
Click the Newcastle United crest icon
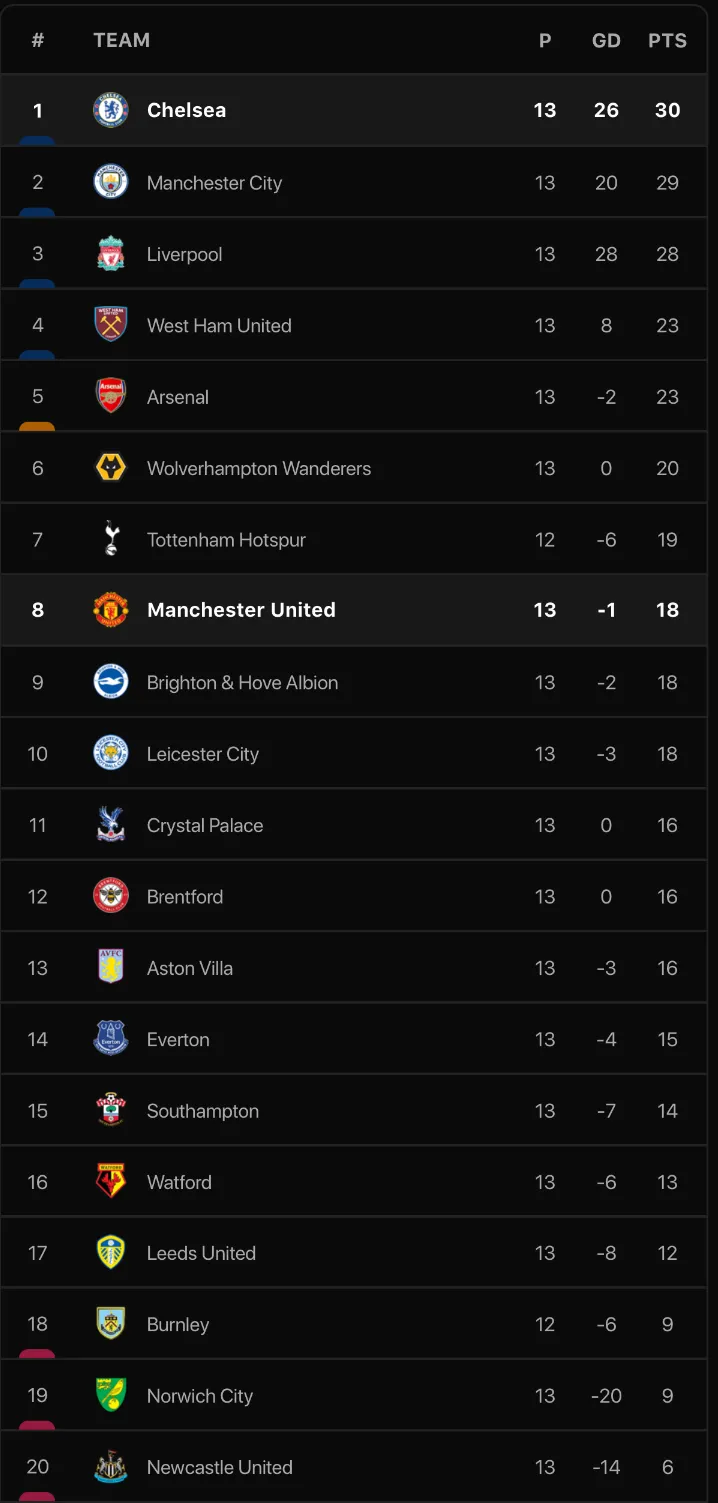(x=110, y=1467)
